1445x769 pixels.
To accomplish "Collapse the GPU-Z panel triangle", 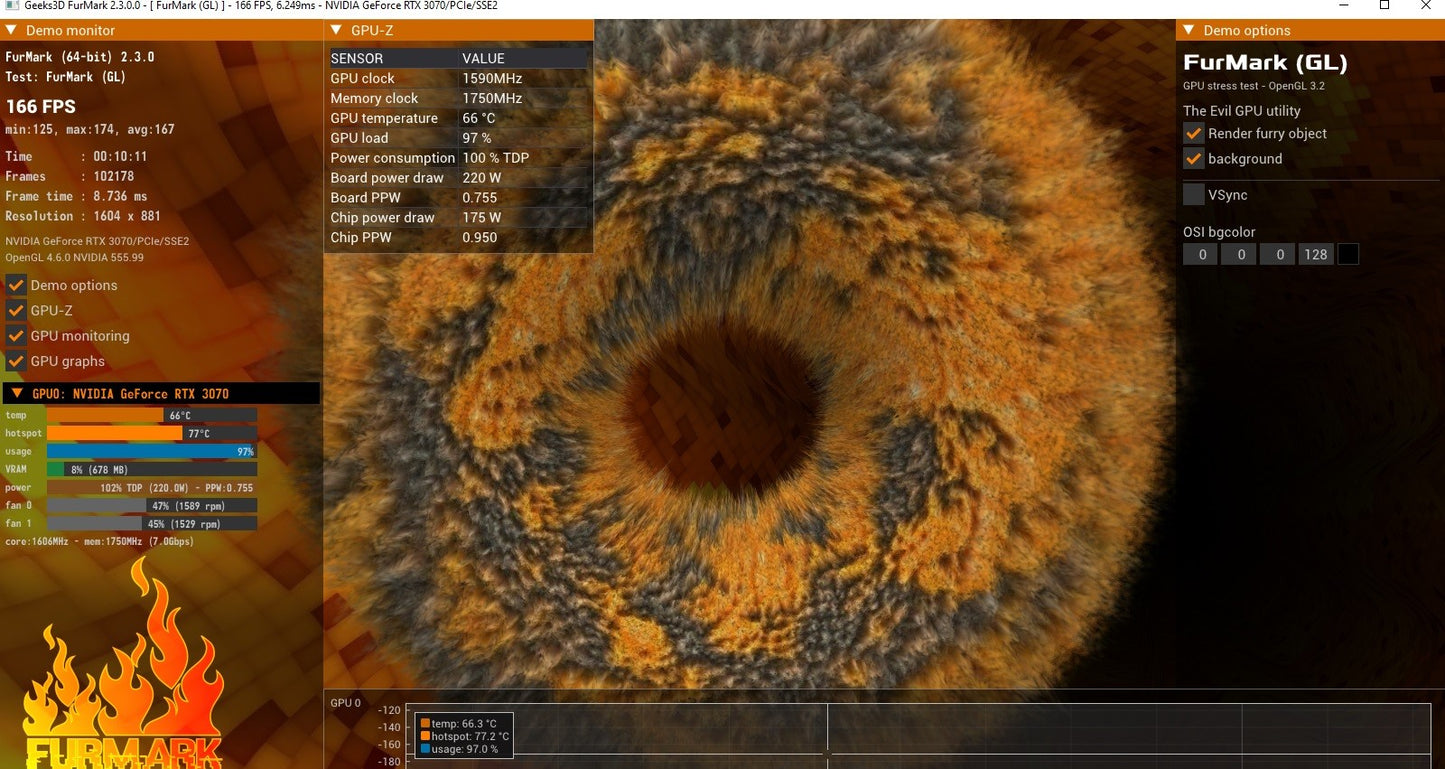I will coord(336,30).
